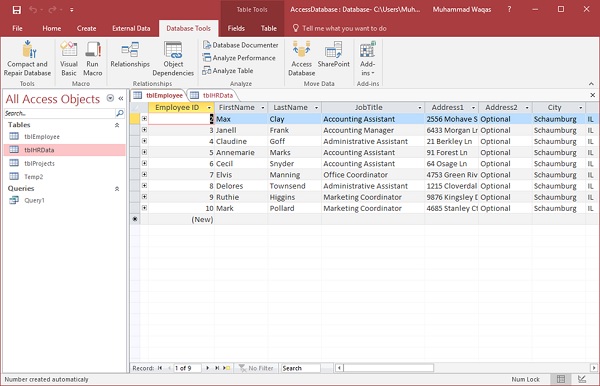The width and height of the screenshot is (600, 386).
Task: Switch to the tblHRData document tab
Action: pos(212,95)
